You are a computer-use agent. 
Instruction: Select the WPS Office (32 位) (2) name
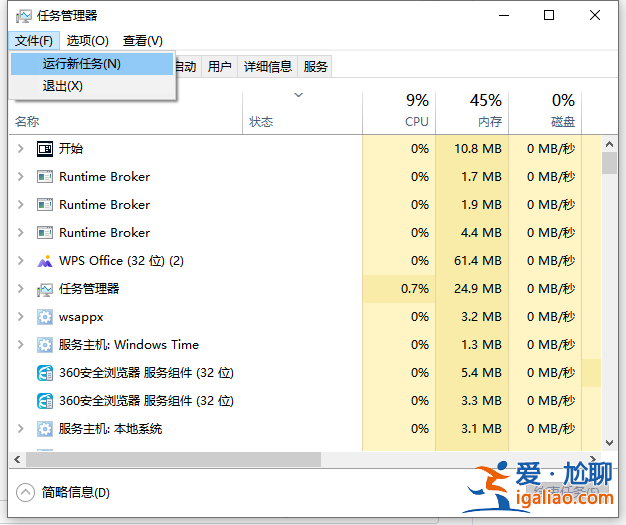[x=121, y=261]
